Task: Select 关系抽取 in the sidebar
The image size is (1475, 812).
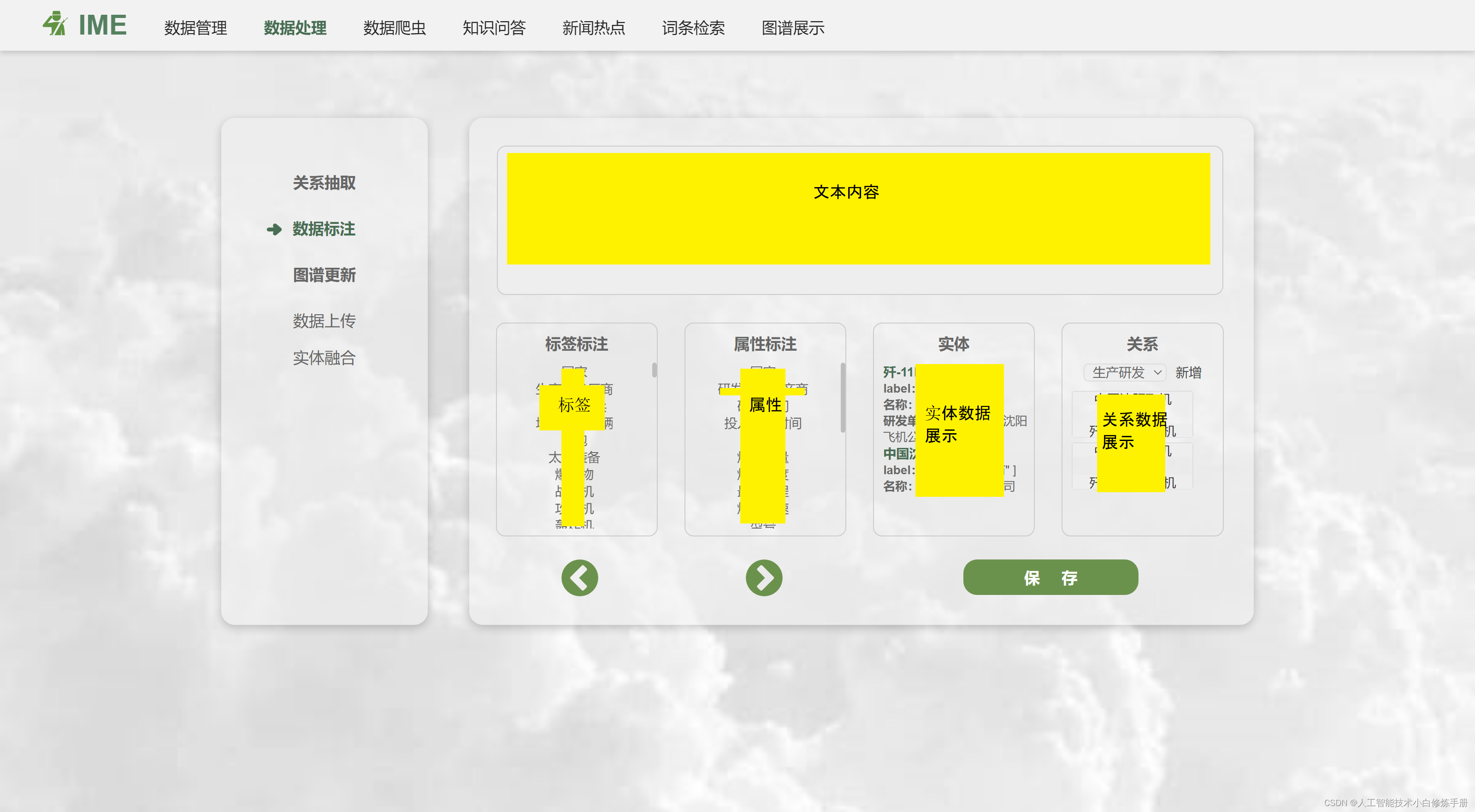Action: [324, 182]
